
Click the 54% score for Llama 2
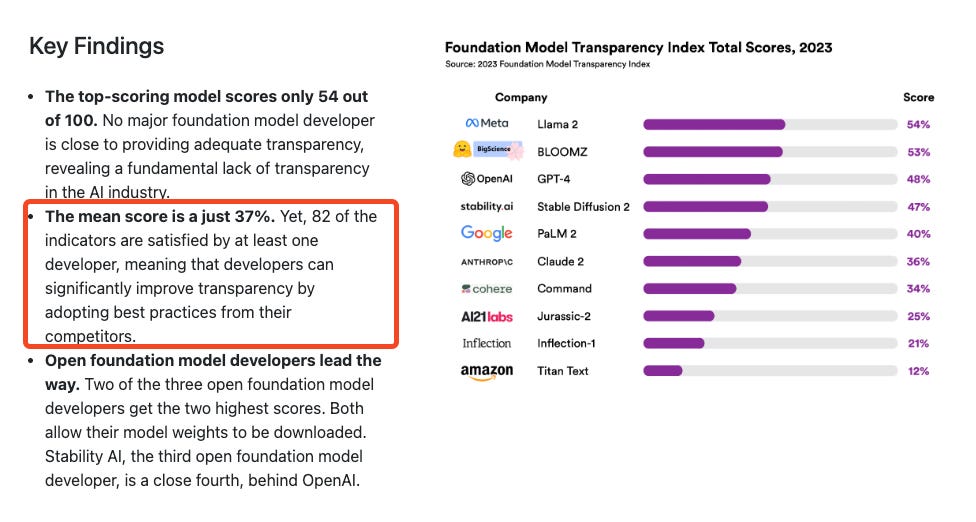click(917, 125)
